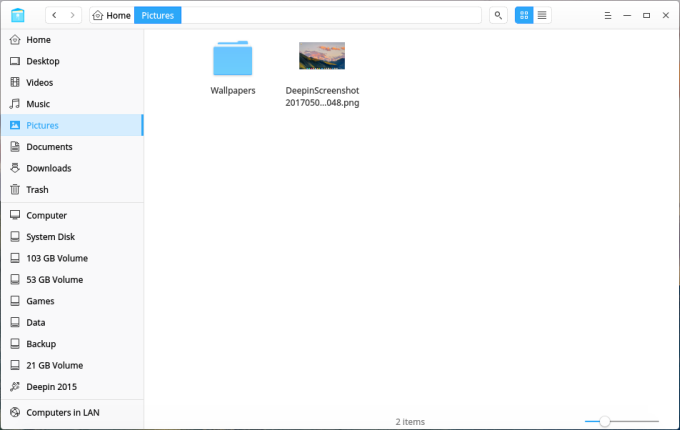Click the Data label in sidebar
The height and width of the screenshot is (430, 680).
click(36, 323)
